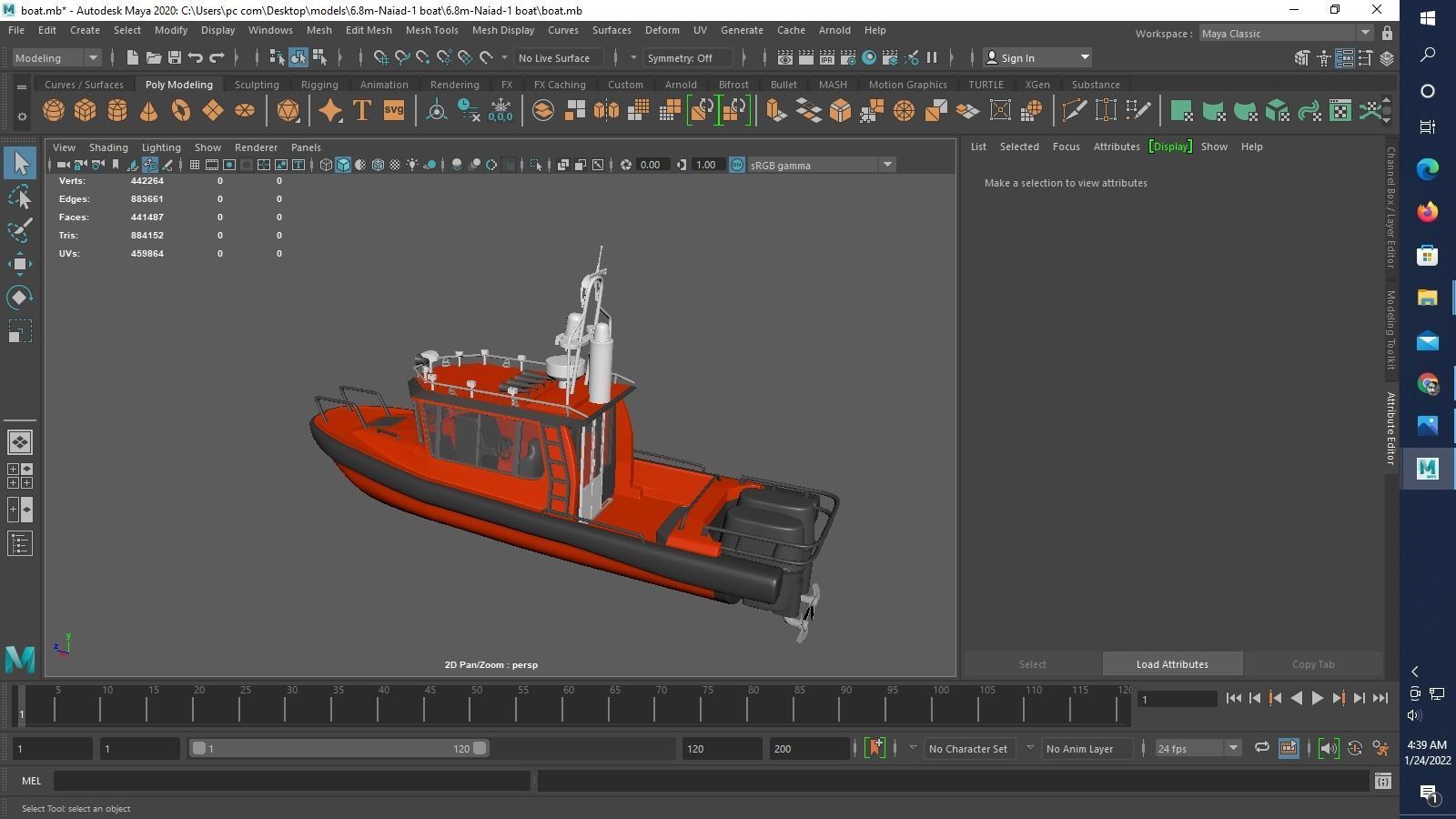Switch to single pane layout icon
This screenshot has width=1456, height=819.
click(20, 442)
